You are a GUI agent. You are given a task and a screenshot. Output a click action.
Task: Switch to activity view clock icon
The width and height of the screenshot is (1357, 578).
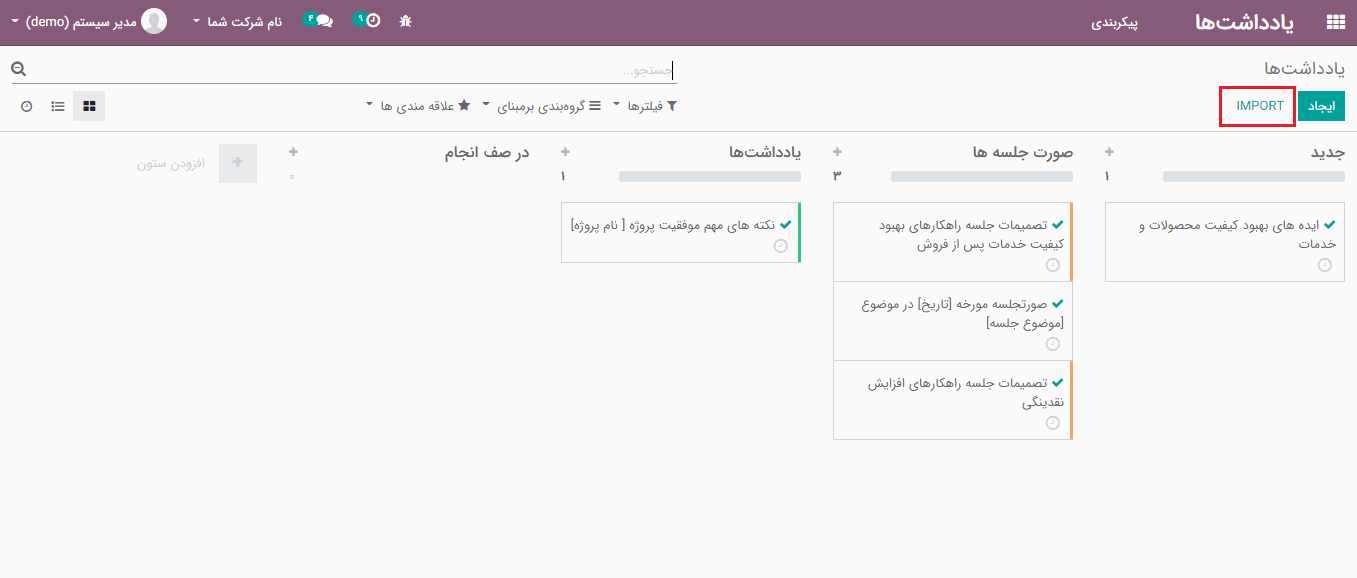[27, 105]
